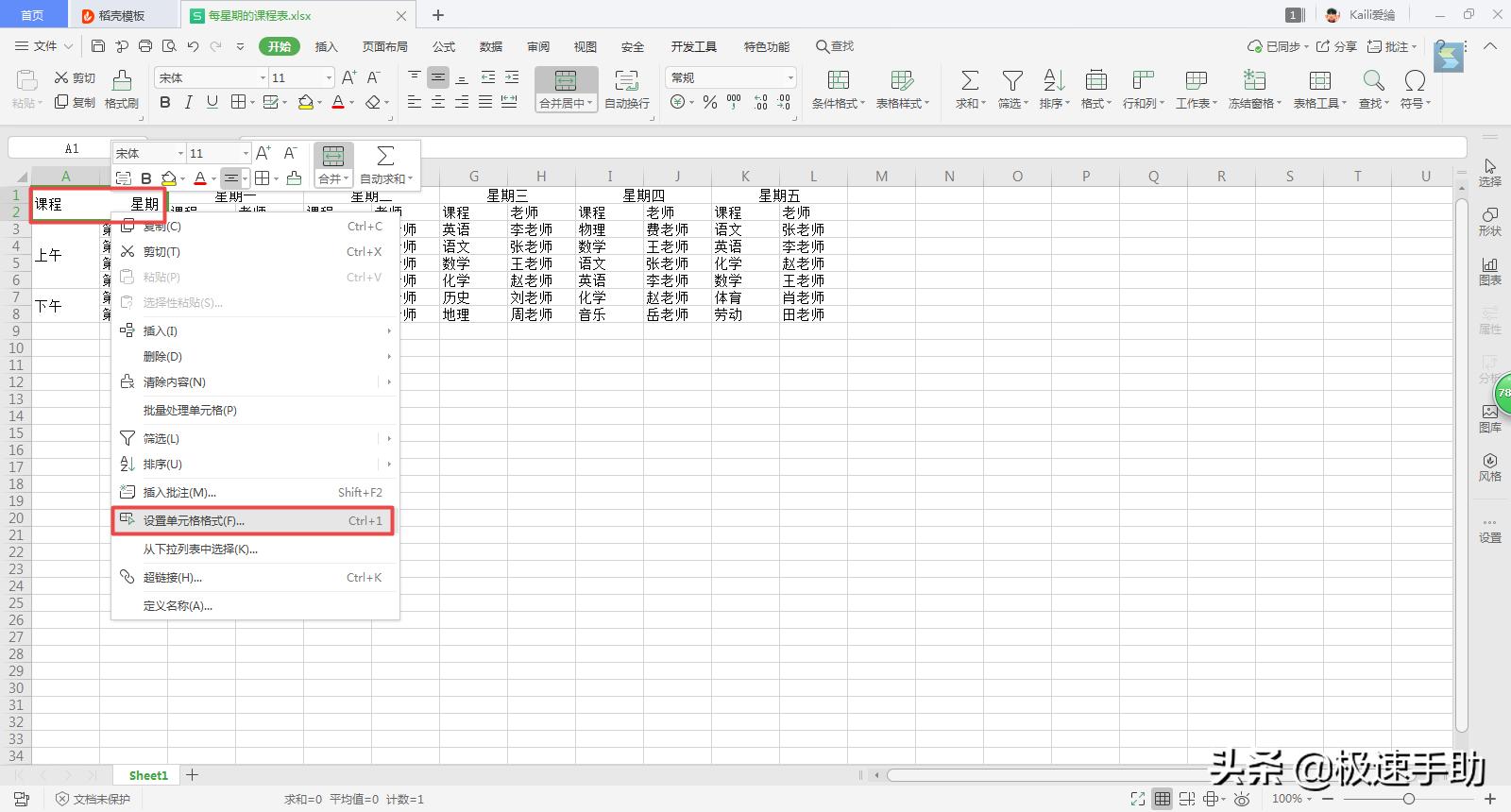Image resolution: width=1511 pixels, height=812 pixels.
Task: Choose 设置单元格格式(F)... from the context menu
Action: pos(254,521)
